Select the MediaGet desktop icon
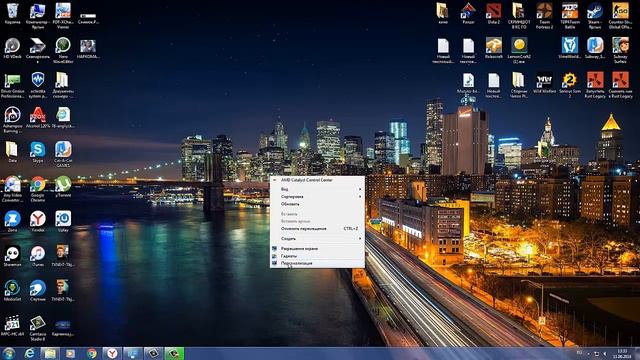 12,291
